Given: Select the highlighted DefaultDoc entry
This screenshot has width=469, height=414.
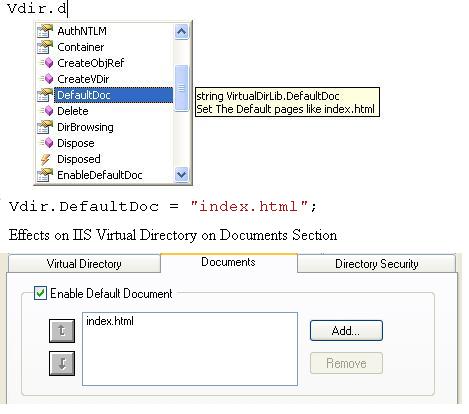Looking at the screenshot, I should pyautogui.click(x=113, y=95).
